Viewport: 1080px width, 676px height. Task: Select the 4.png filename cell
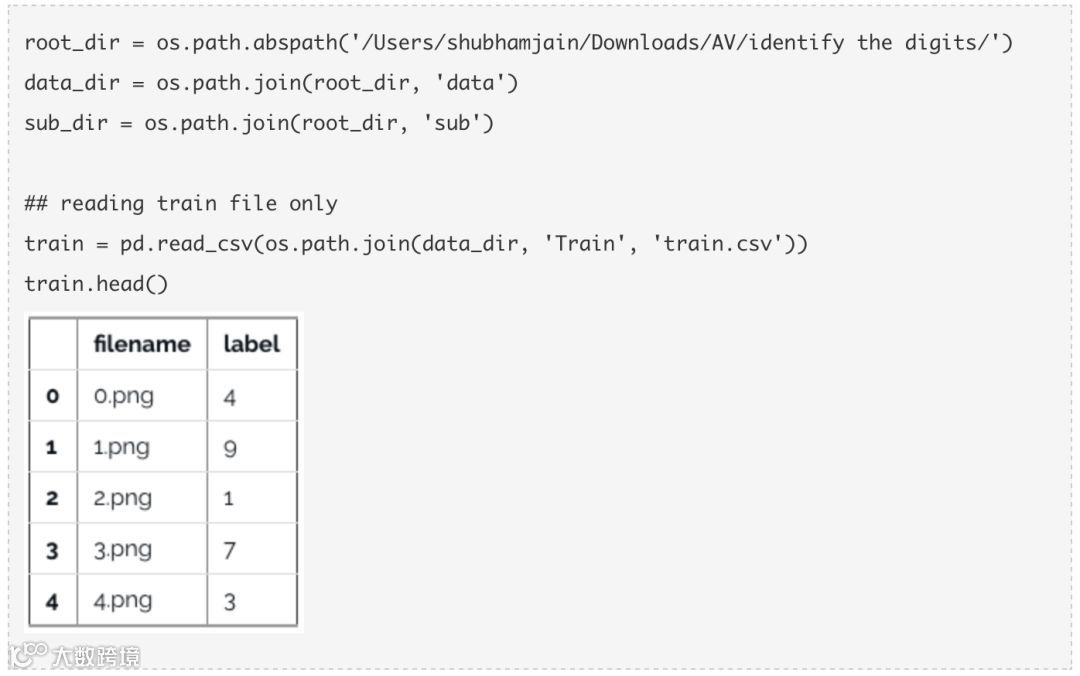(x=123, y=601)
